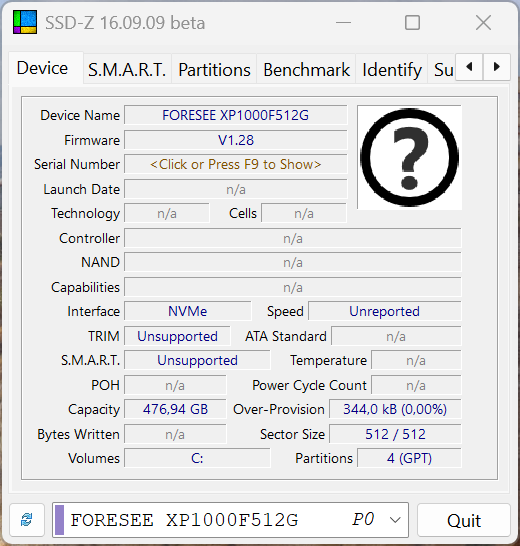This screenshot has width=520, height=546.
Task: Click the purple color bar in drive selector
Action: pyautogui.click(x=60, y=520)
